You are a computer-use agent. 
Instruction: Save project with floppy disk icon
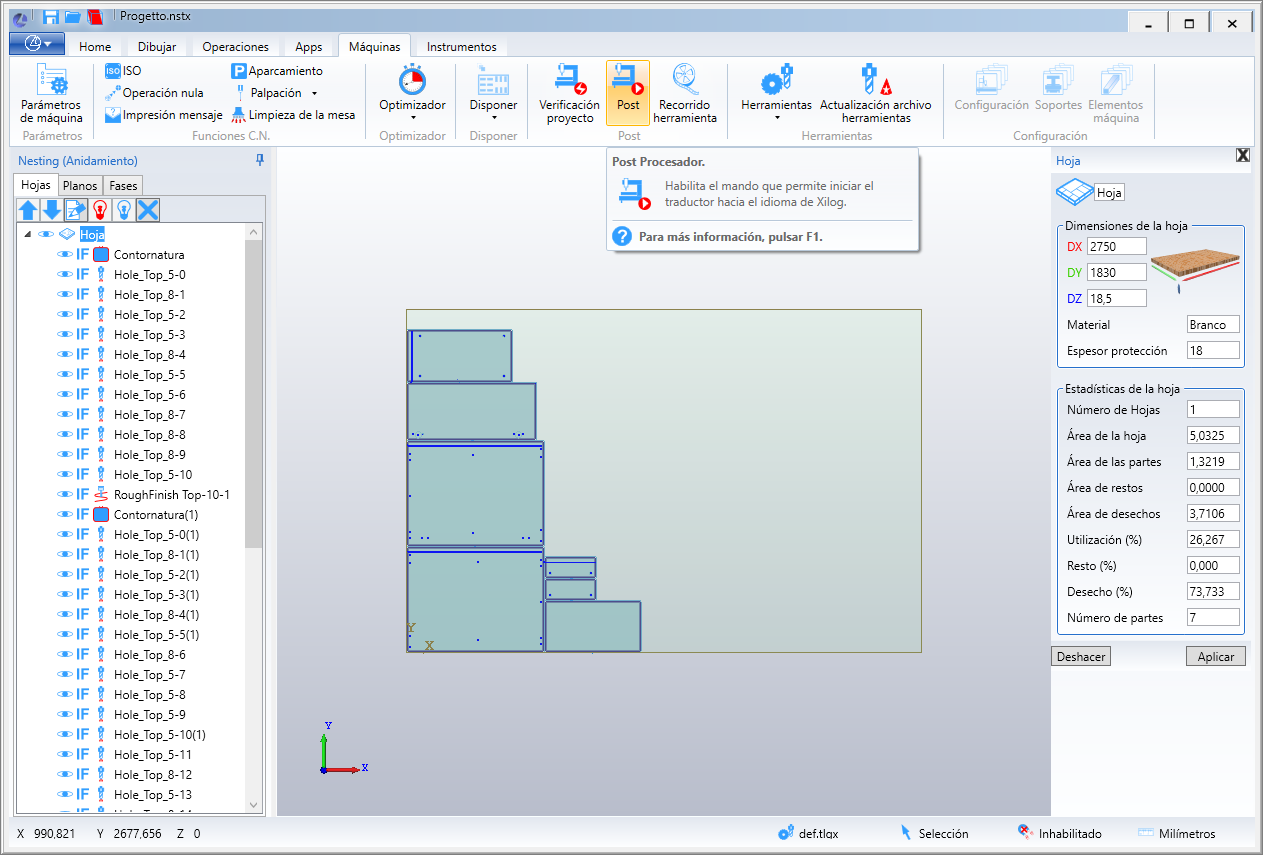point(50,16)
